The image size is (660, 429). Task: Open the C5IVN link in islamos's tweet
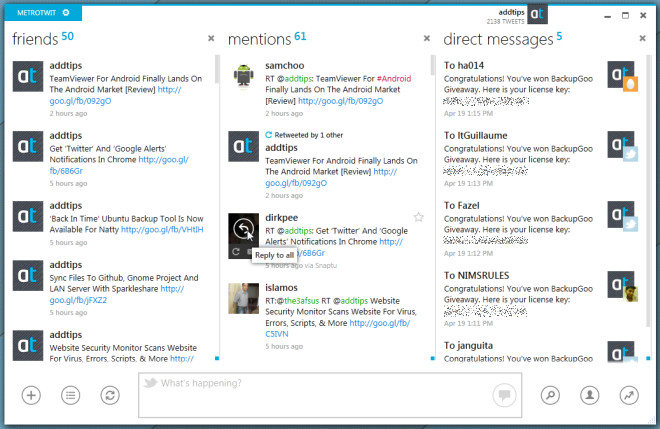(277, 334)
